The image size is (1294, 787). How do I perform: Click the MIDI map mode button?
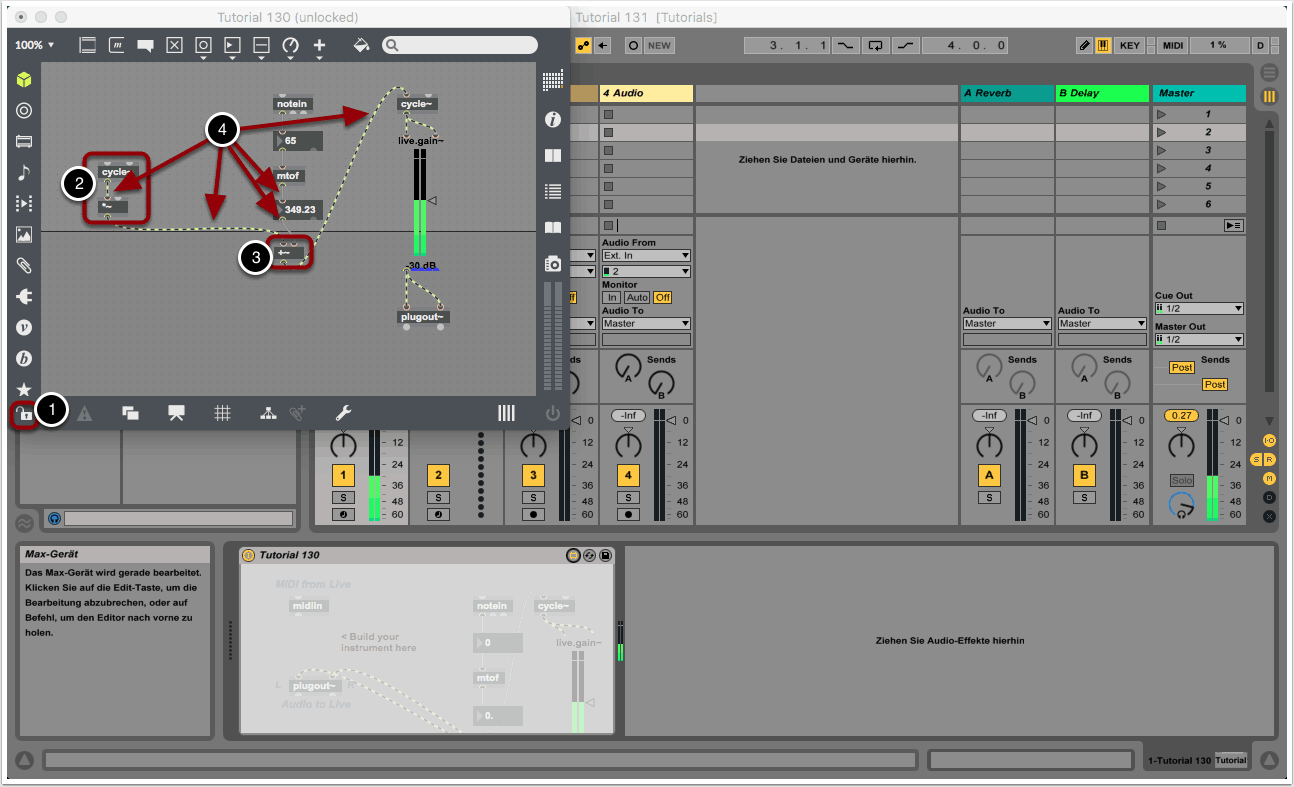pyautogui.click(x=1173, y=46)
